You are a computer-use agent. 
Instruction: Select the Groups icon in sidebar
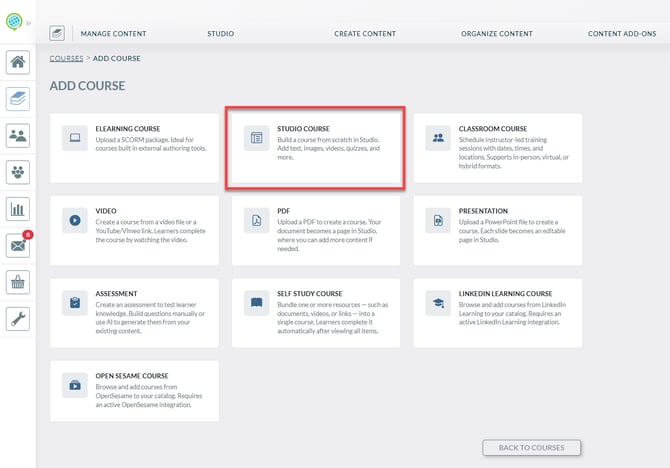click(x=18, y=172)
